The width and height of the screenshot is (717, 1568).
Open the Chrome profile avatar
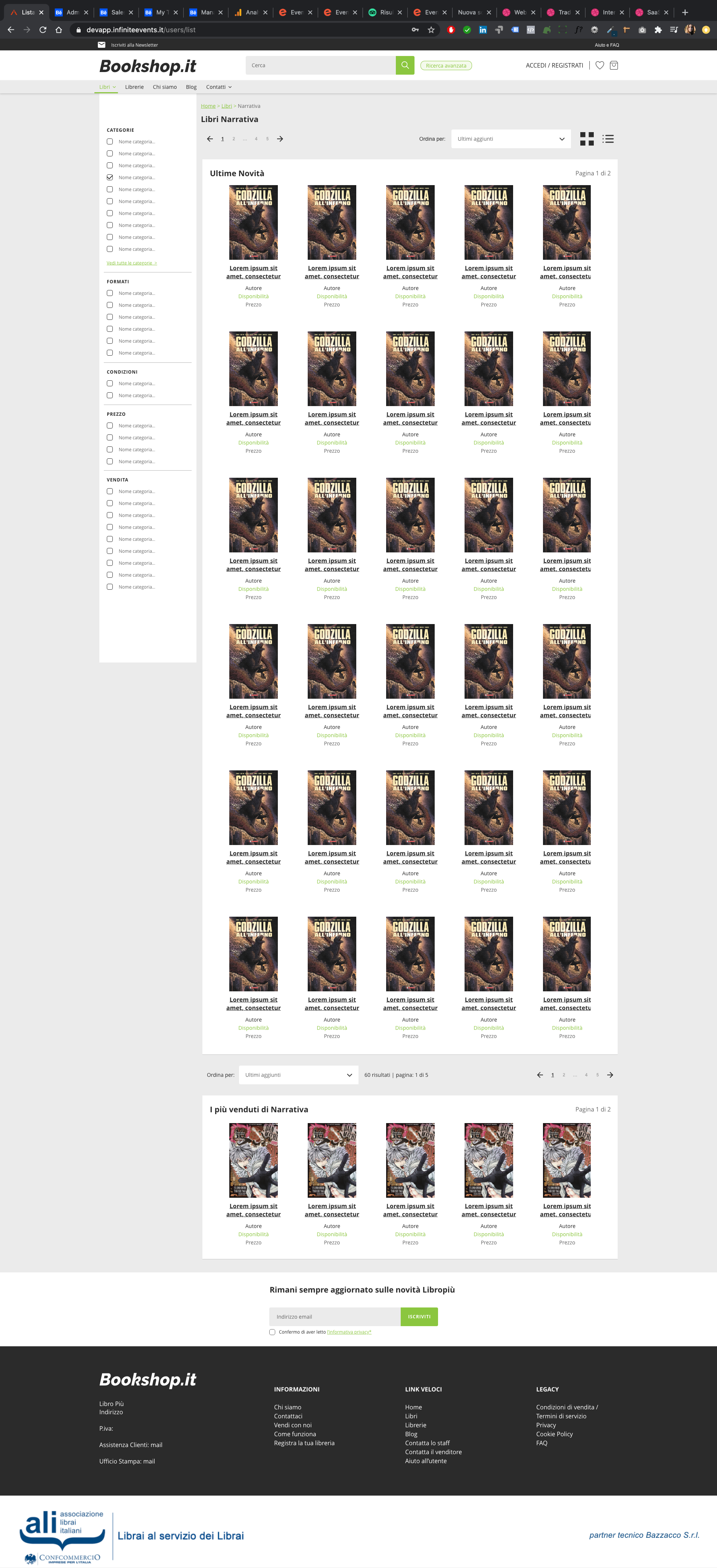[690, 30]
